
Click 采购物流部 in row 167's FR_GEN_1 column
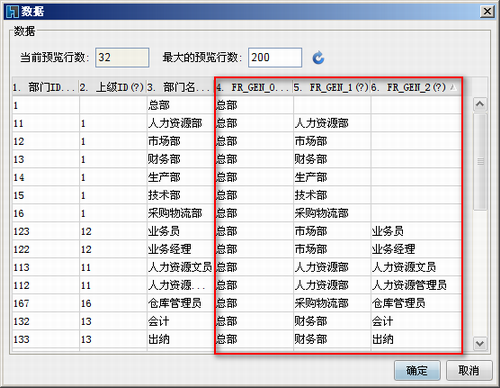click(x=321, y=304)
